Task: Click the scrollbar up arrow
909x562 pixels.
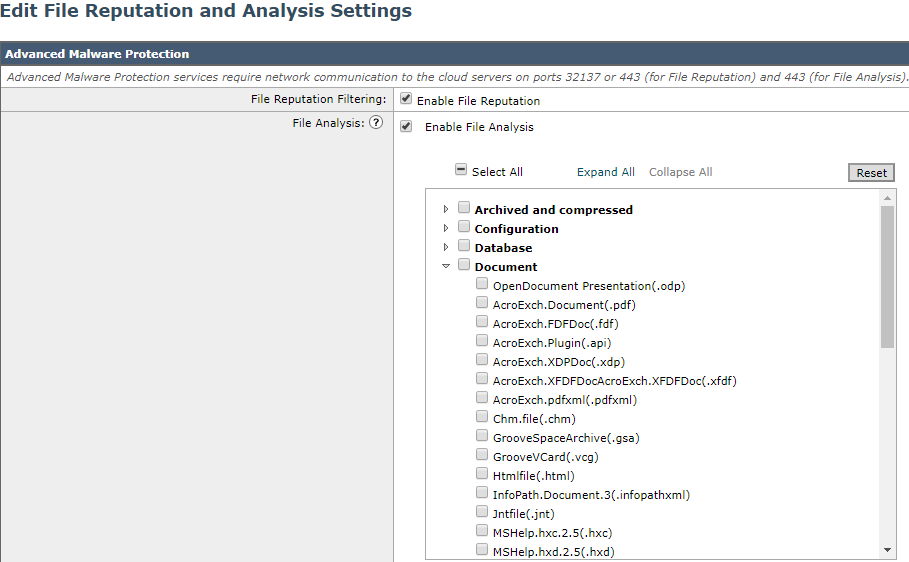Action: pos(887,198)
